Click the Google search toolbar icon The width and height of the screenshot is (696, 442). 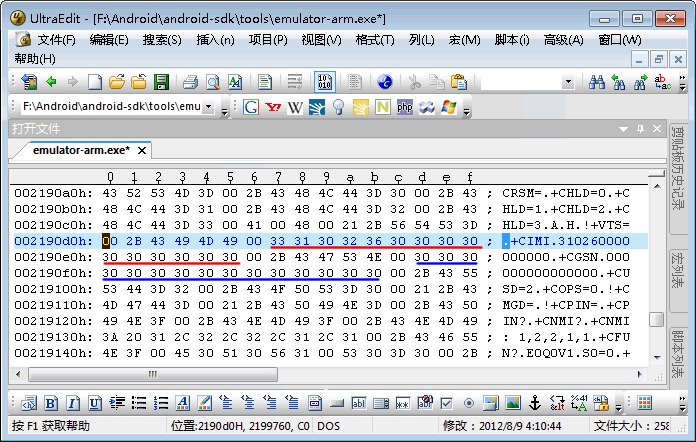click(x=251, y=107)
